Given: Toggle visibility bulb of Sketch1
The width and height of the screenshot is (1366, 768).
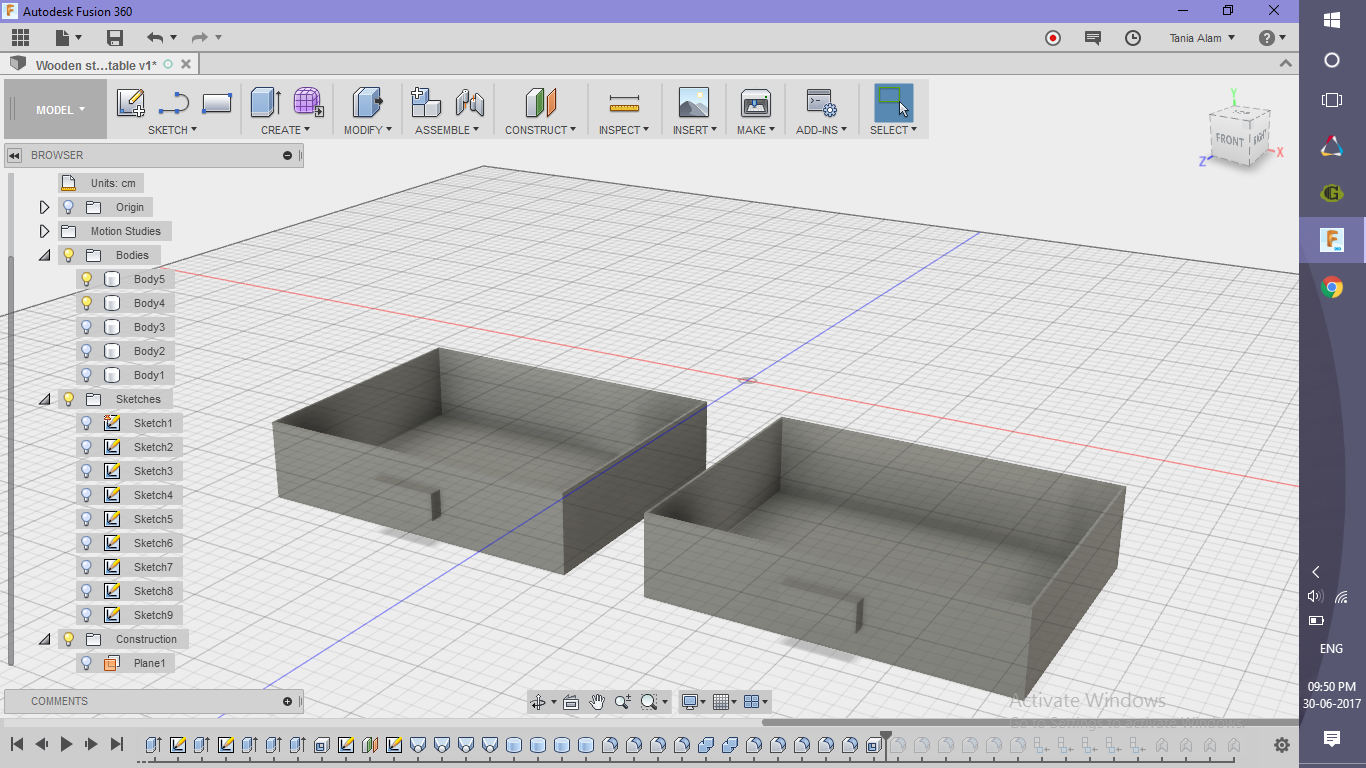Looking at the screenshot, I should (x=86, y=423).
